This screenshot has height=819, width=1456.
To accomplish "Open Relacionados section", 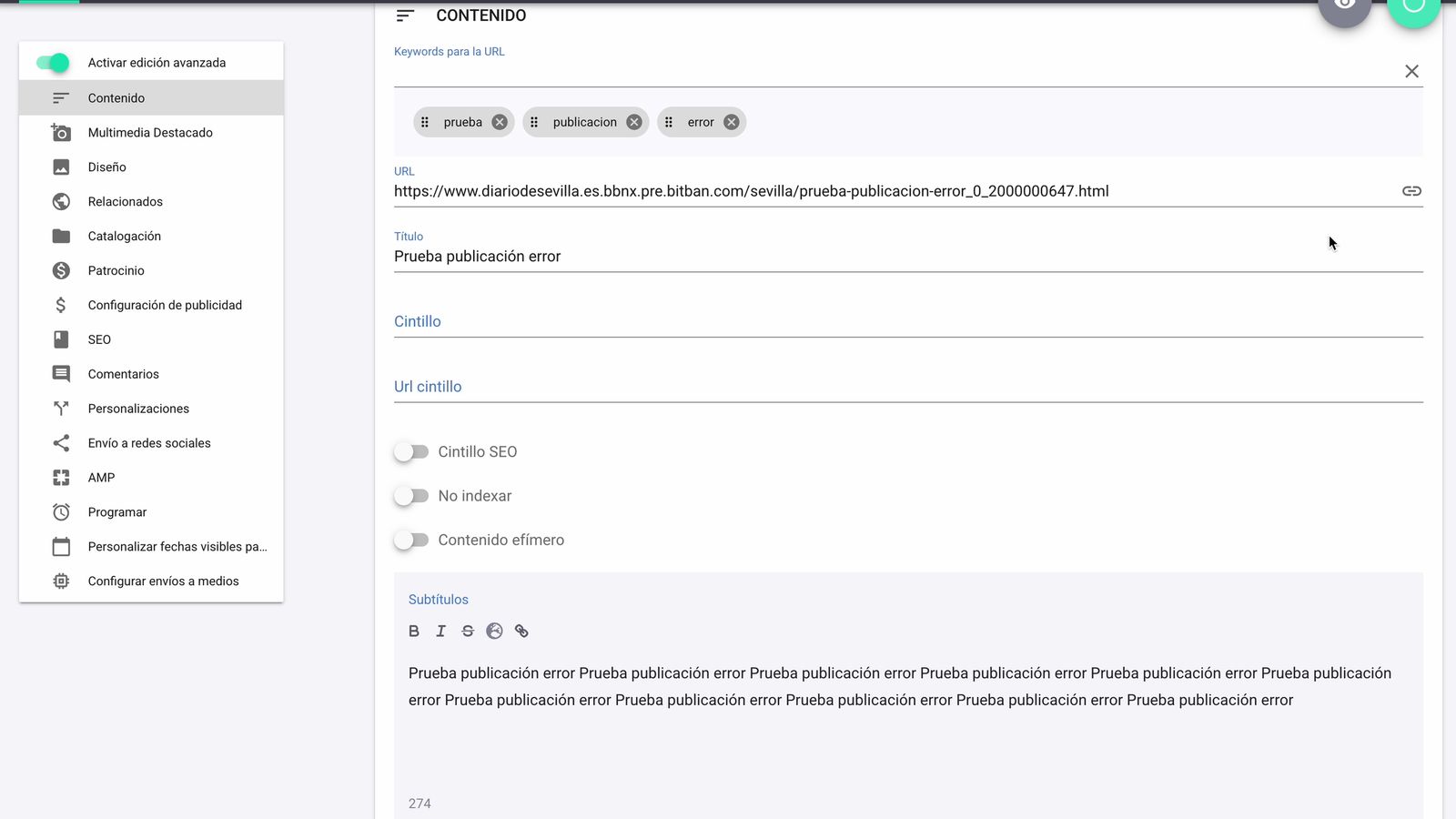I will (x=151, y=201).
